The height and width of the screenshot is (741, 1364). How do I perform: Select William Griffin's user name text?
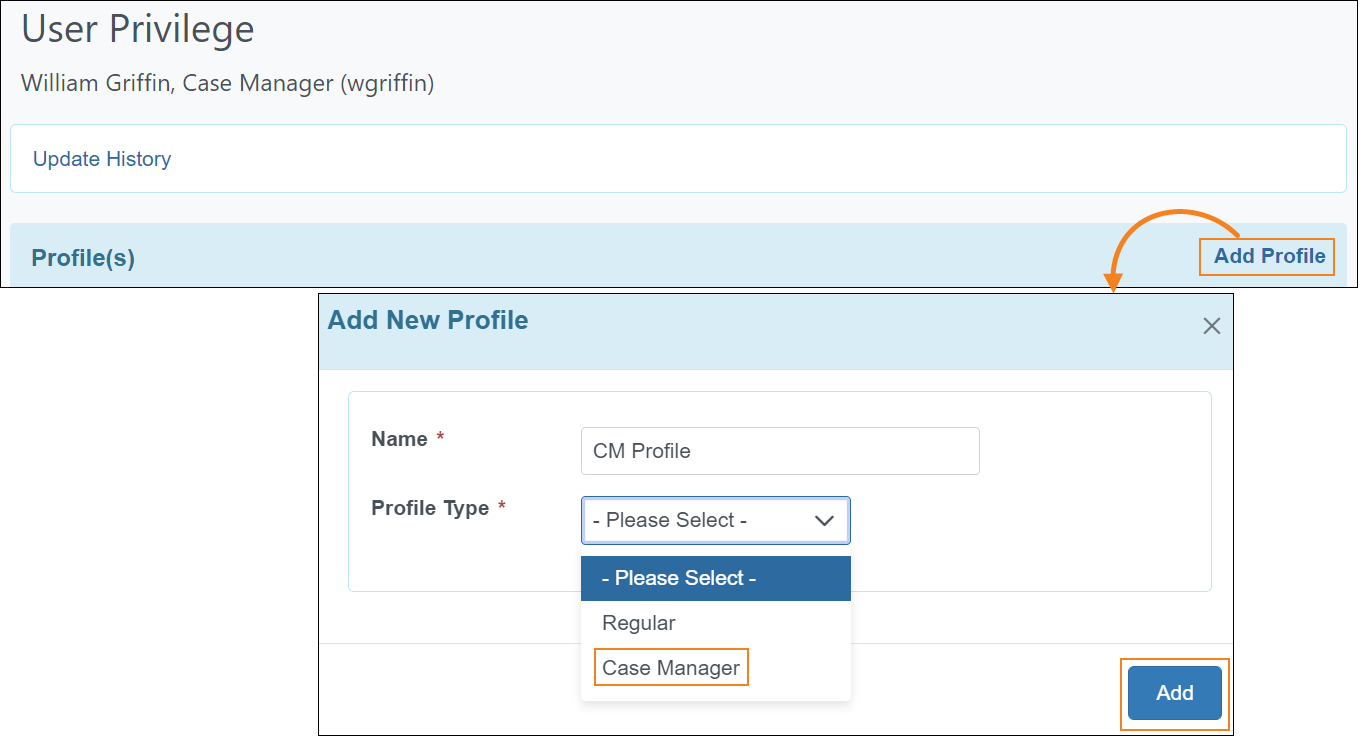tap(227, 83)
